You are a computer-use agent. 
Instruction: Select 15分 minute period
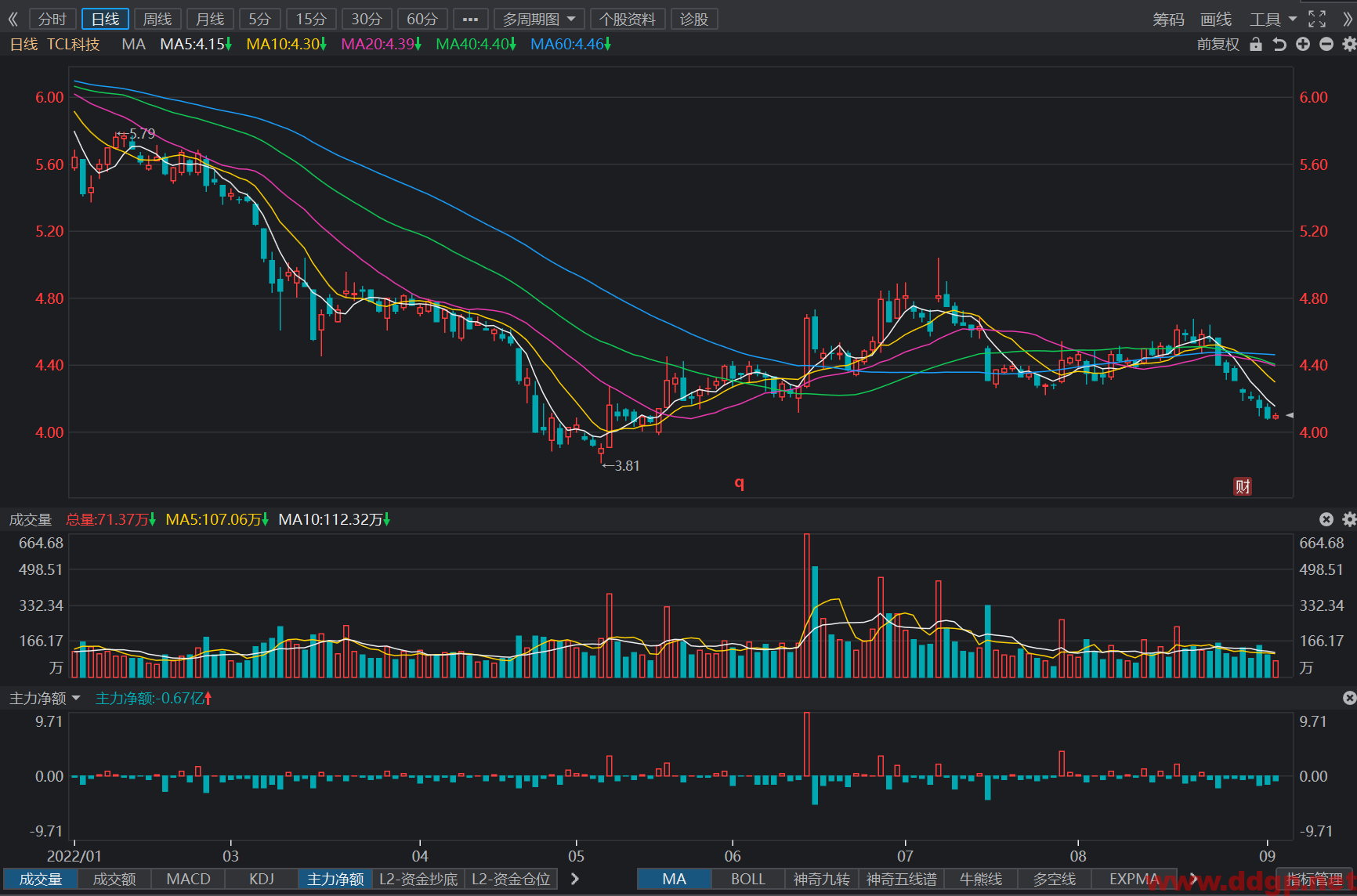coord(311,19)
